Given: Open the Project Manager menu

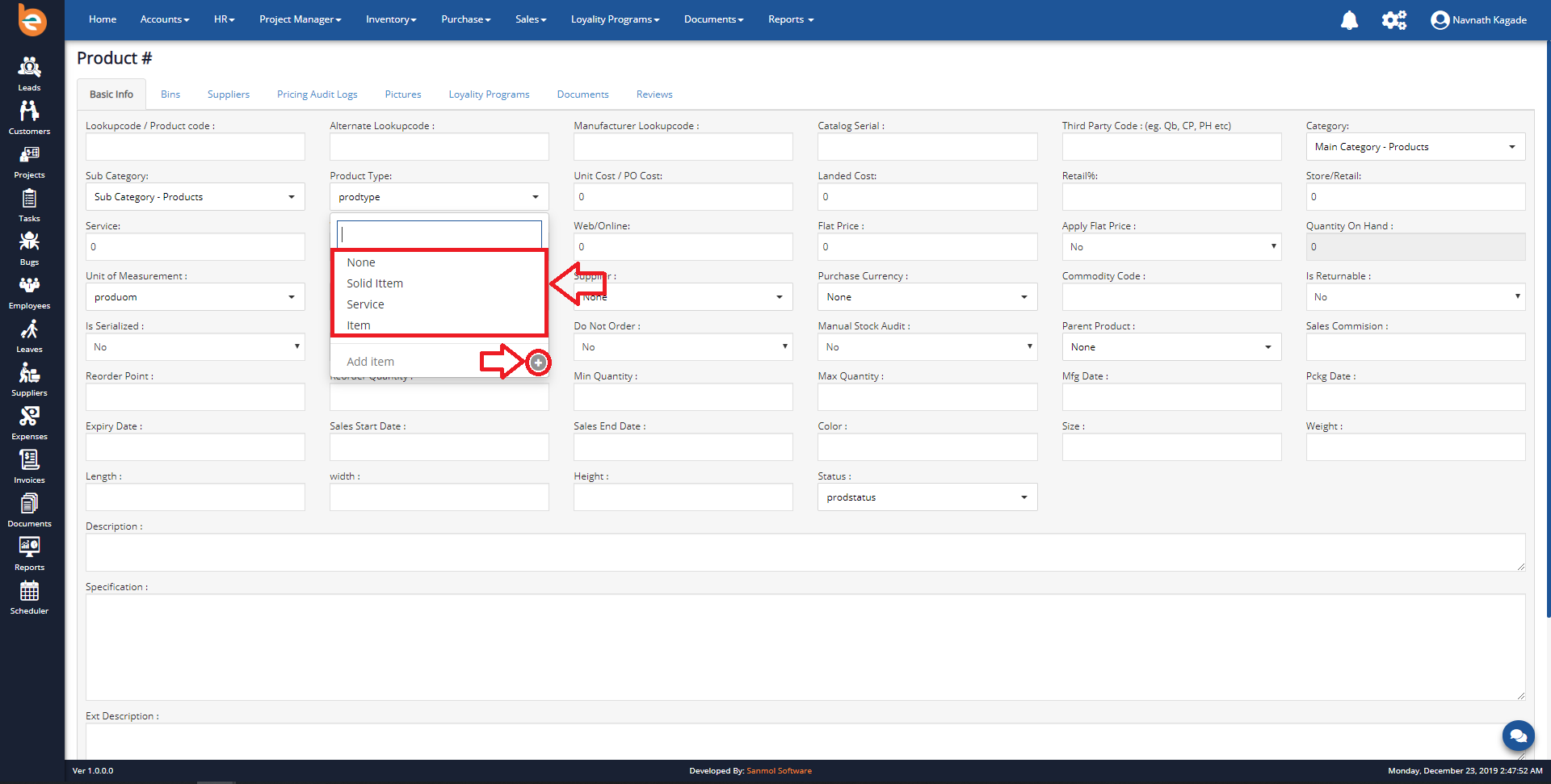Looking at the screenshot, I should pyautogui.click(x=301, y=19).
